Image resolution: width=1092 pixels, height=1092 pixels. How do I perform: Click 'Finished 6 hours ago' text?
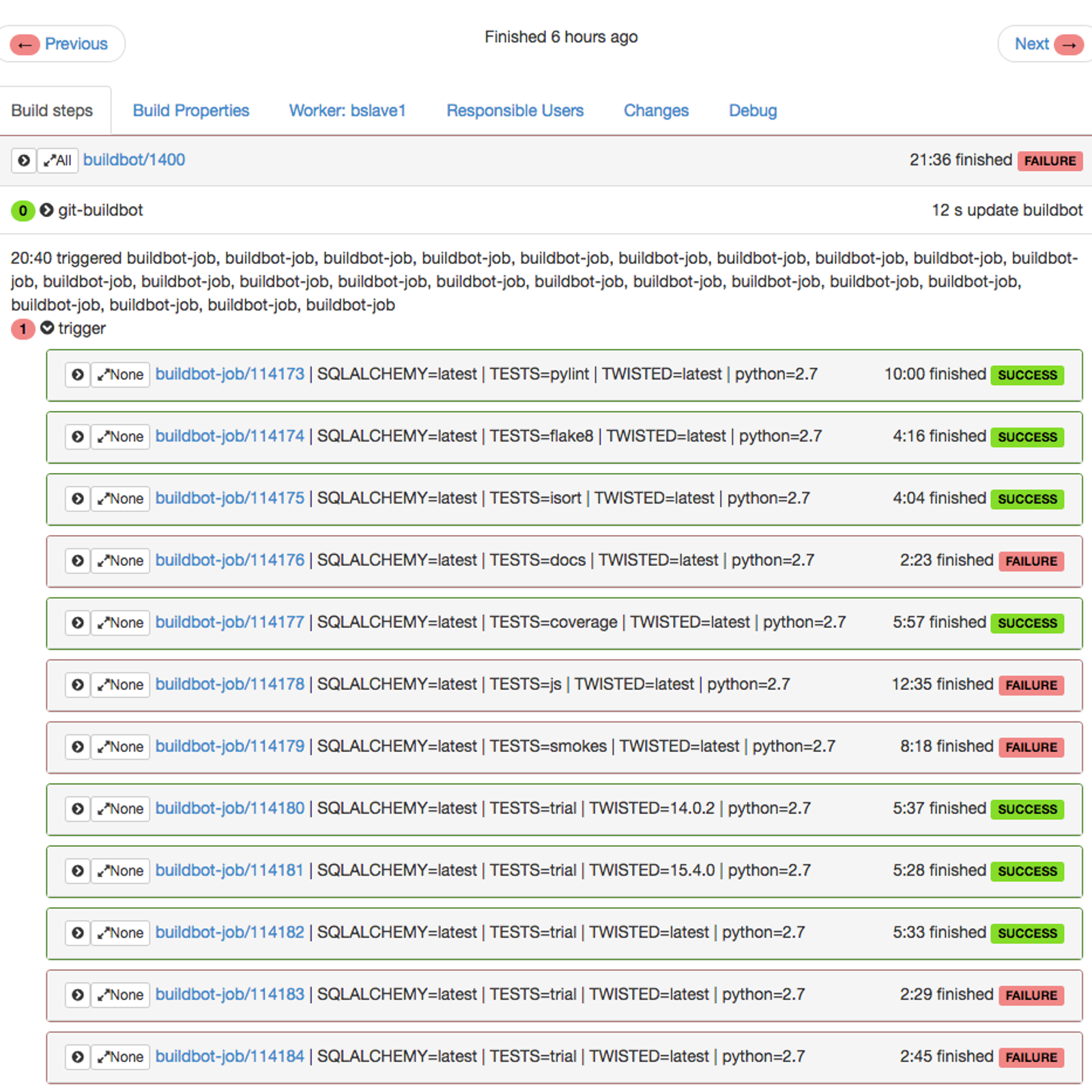pyautogui.click(x=561, y=37)
